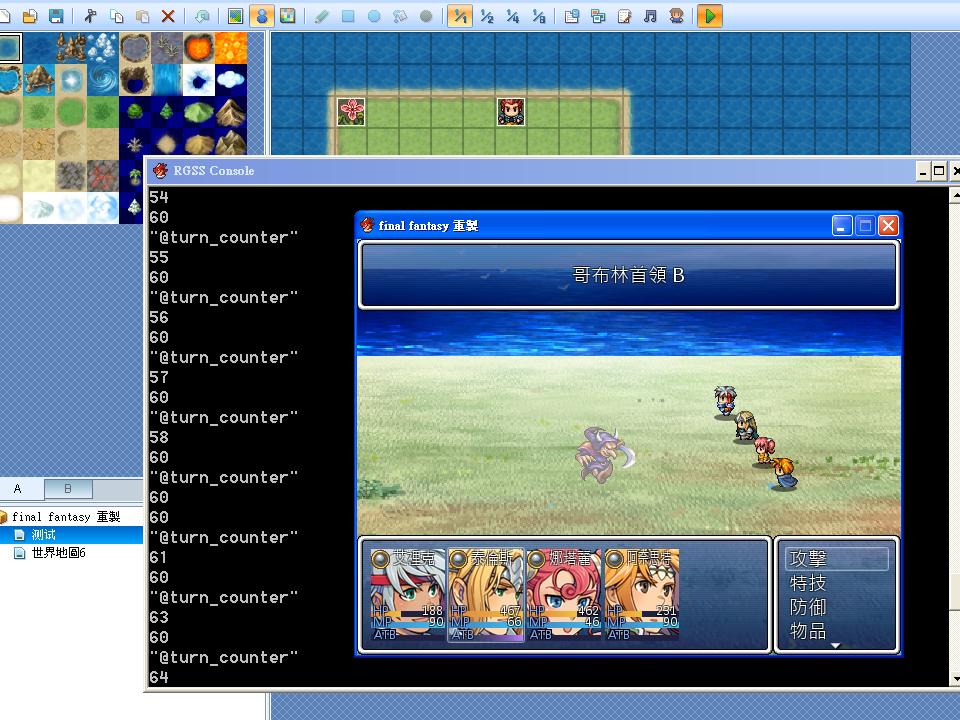Select the Rectangle drawing tool
960x720 pixels.
[348, 16]
